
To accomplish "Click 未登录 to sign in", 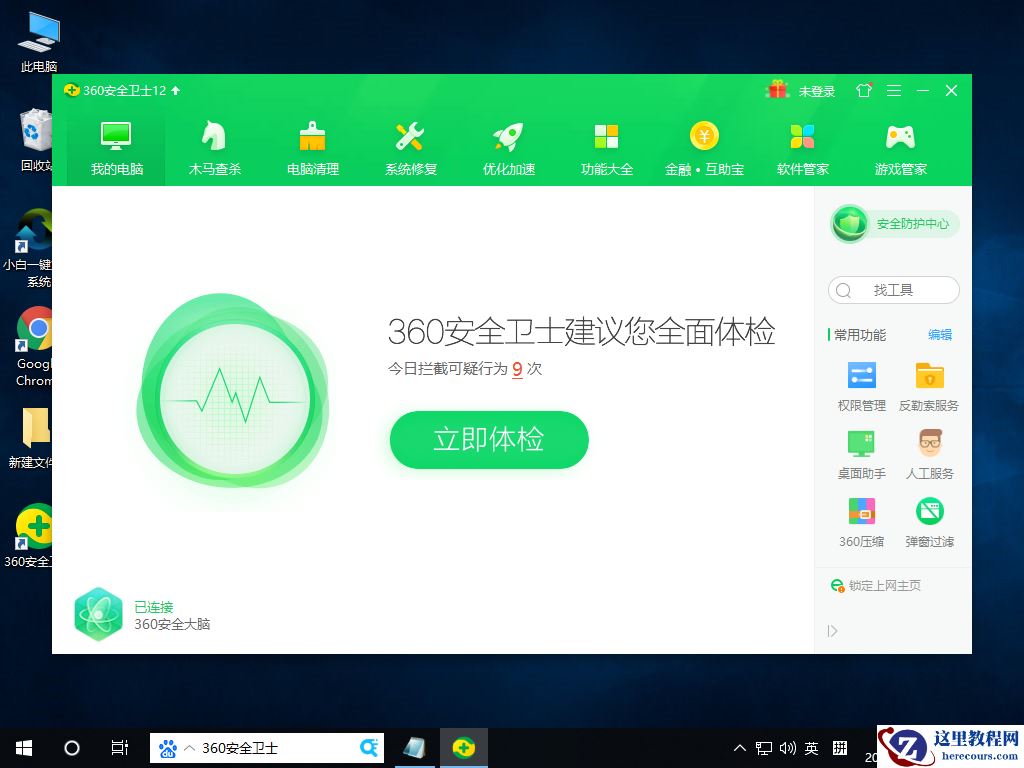I will (816, 90).
